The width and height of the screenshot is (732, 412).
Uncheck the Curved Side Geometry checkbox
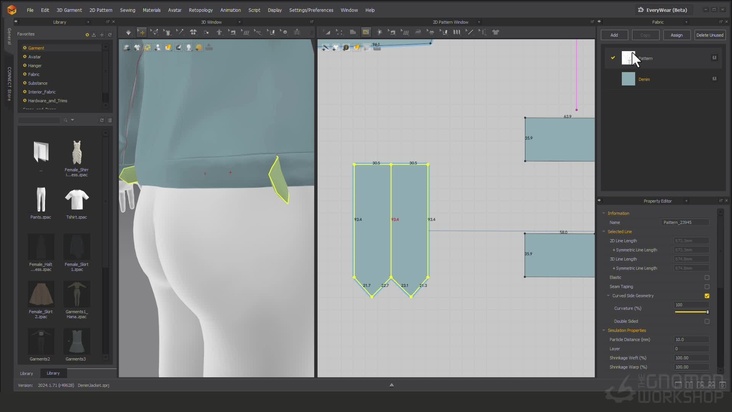tap(707, 296)
